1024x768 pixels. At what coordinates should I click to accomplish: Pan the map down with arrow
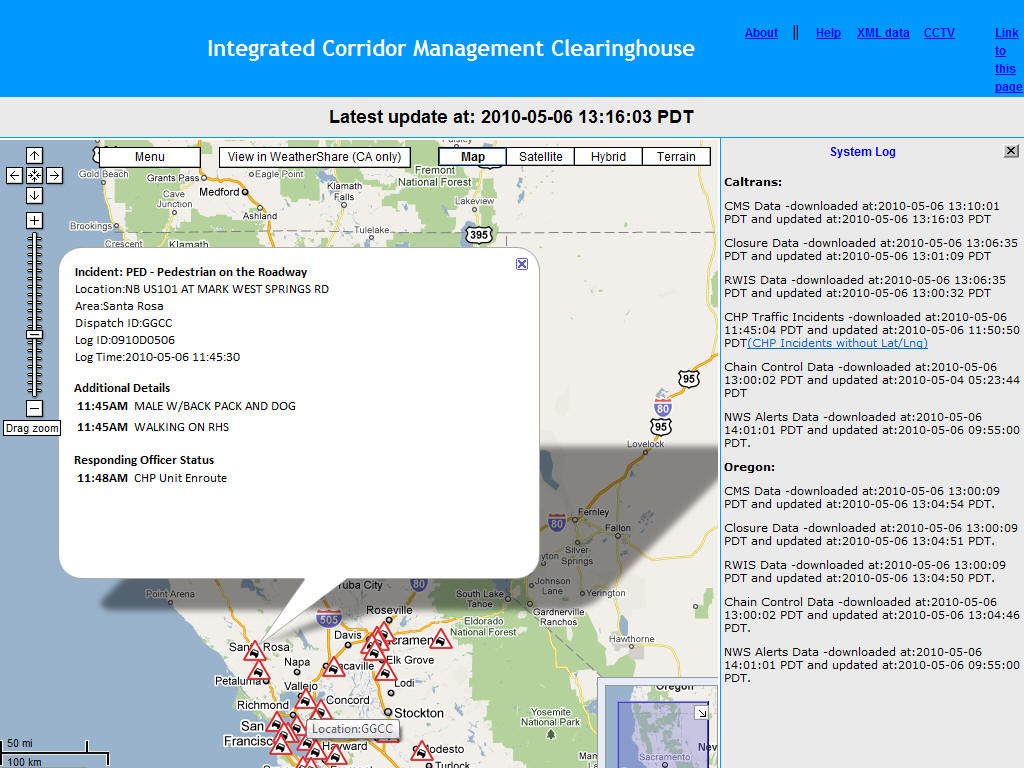click(34, 195)
